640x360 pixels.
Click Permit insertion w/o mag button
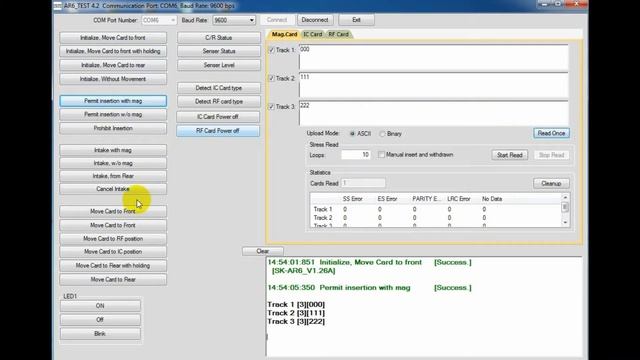[113, 115]
